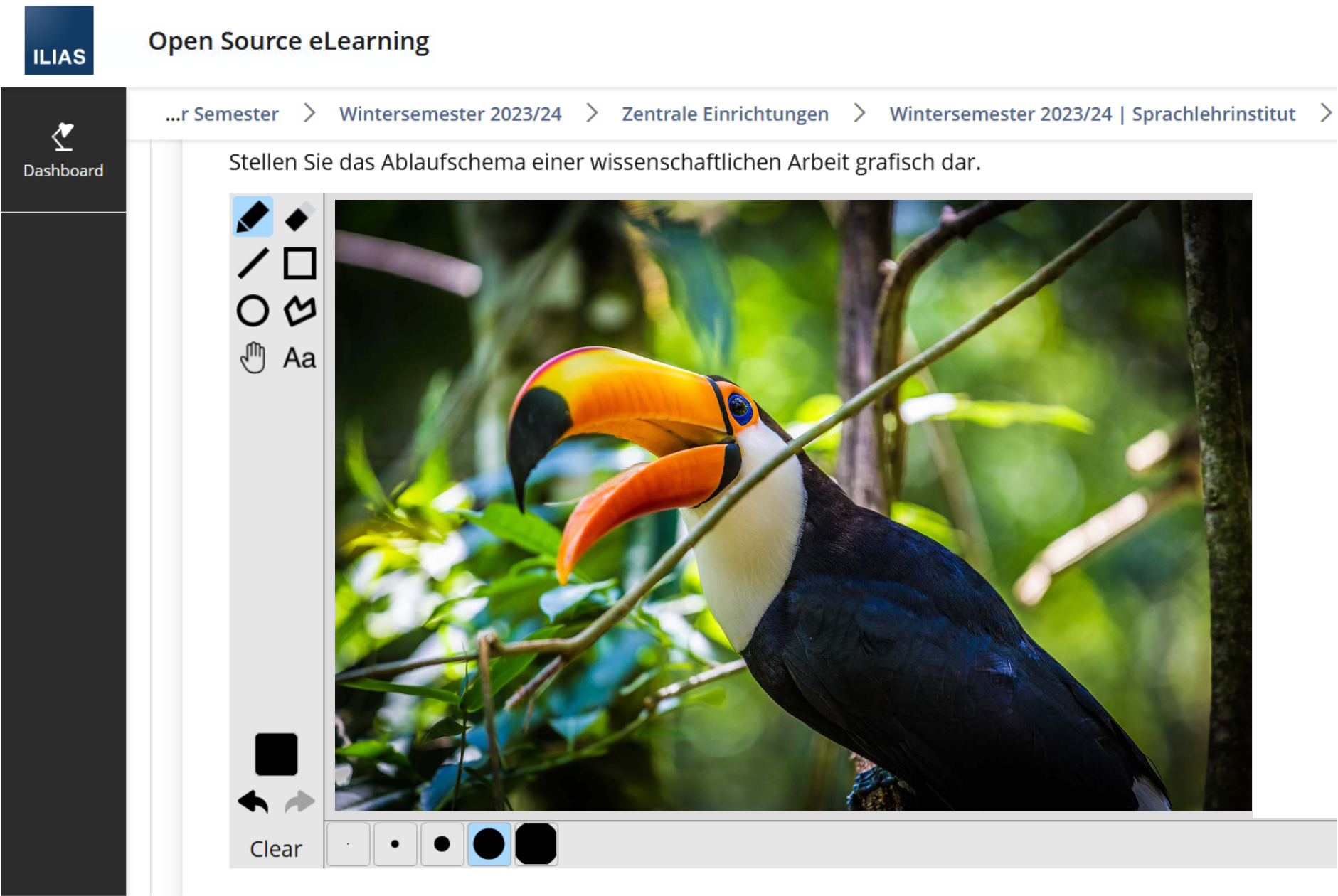The image size is (1338, 896).
Task: Open first 'Wintersemester 2023/24' breadcrumb
Action: (450, 114)
